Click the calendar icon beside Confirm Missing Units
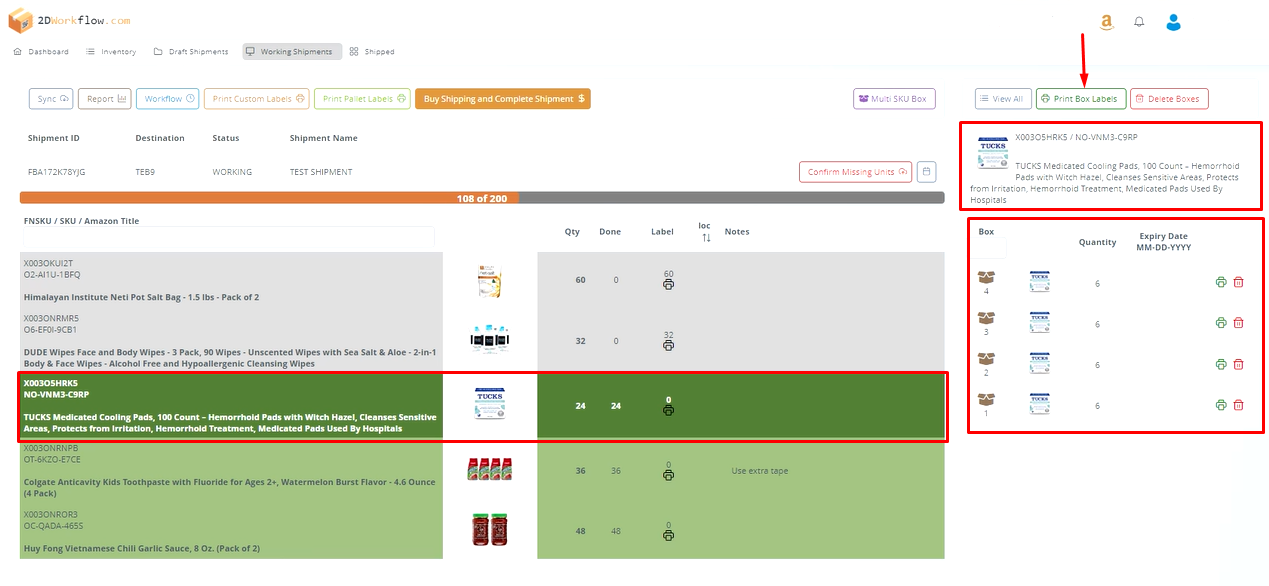This screenshot has width=1269, height=586. tap(926, 172)
